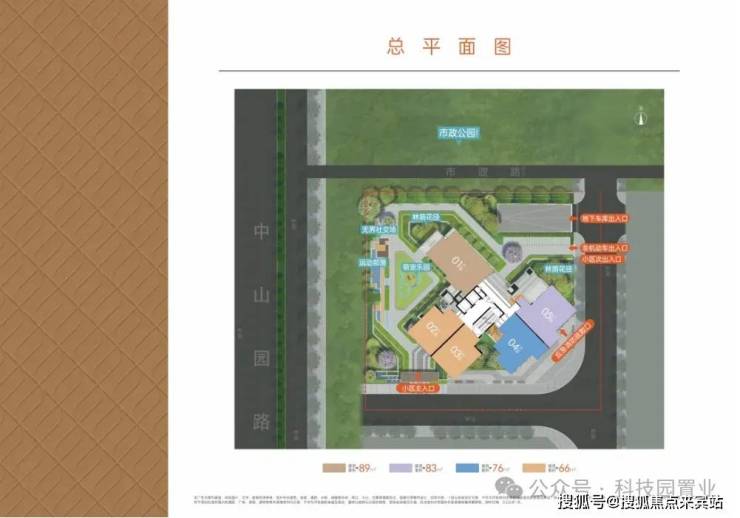Click the 89㎡ legend text

[x=362, y=468]
